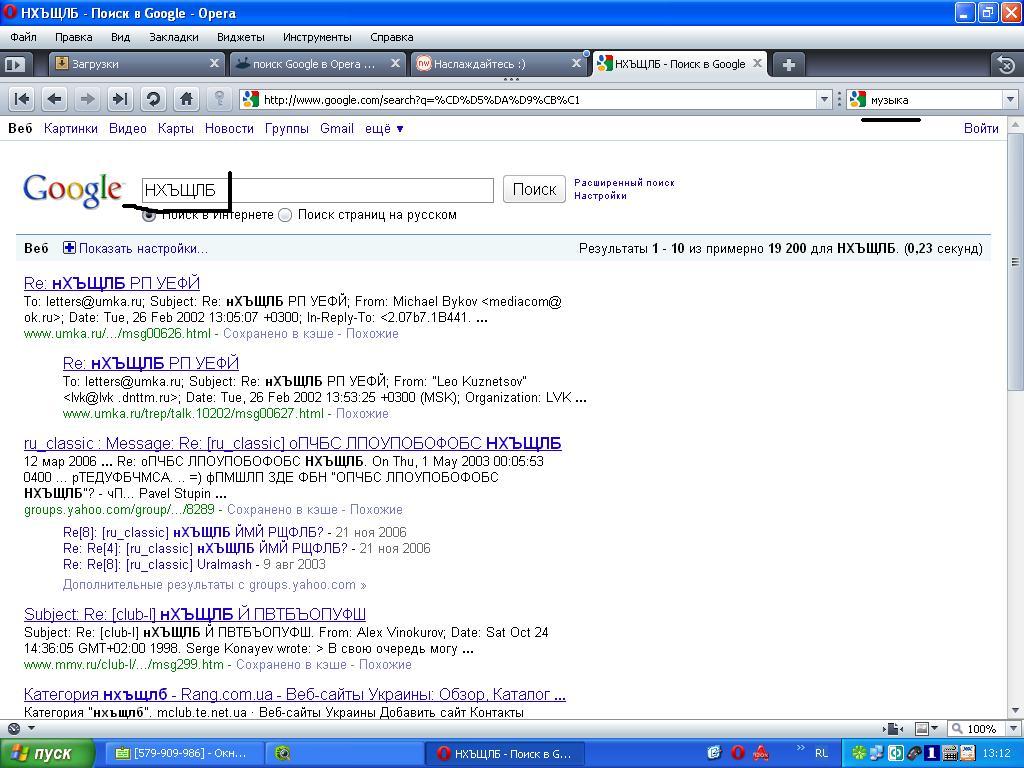Click the Back arrow icon

pos(55,99)
